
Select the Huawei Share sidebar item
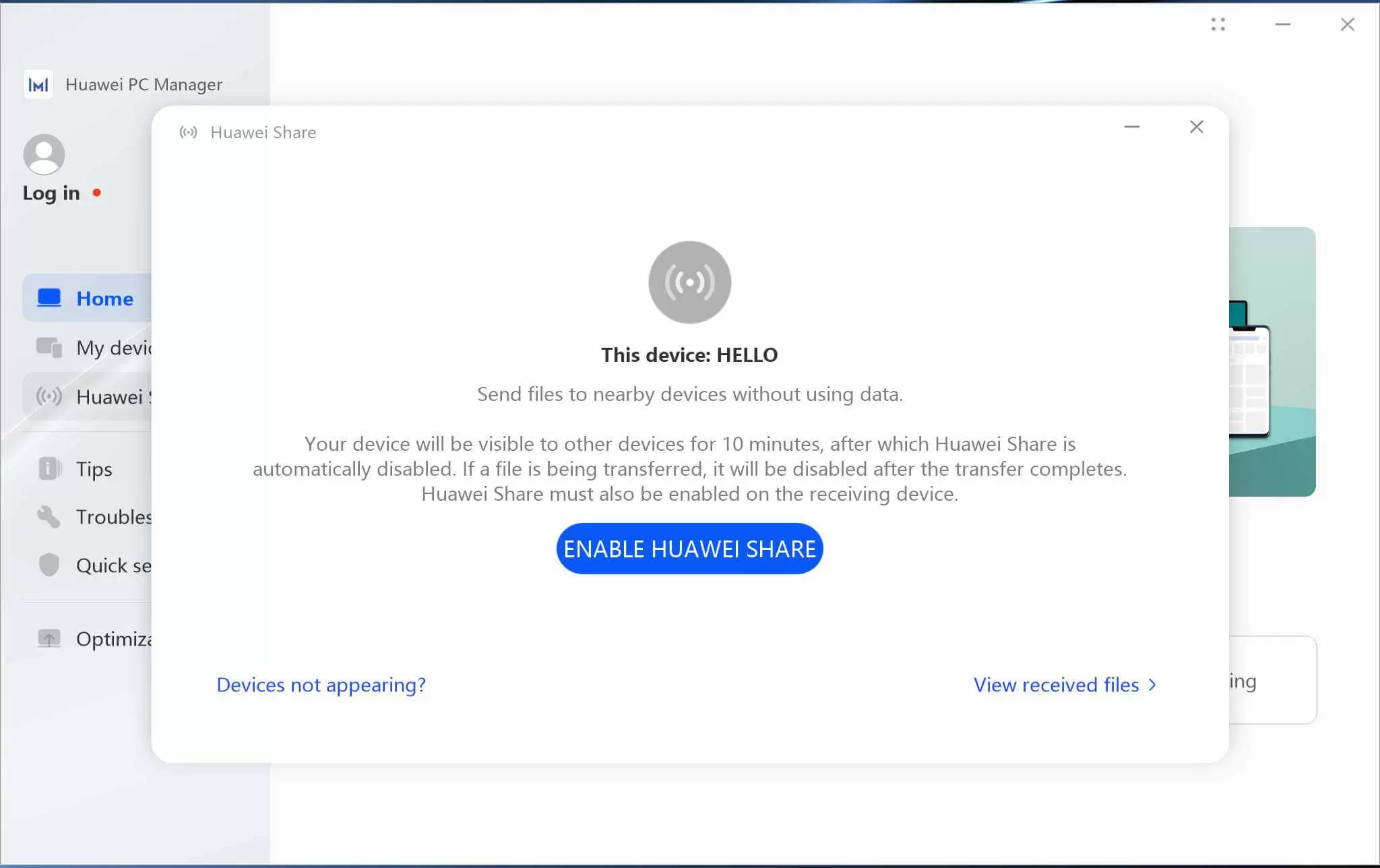tap(88, 396)
